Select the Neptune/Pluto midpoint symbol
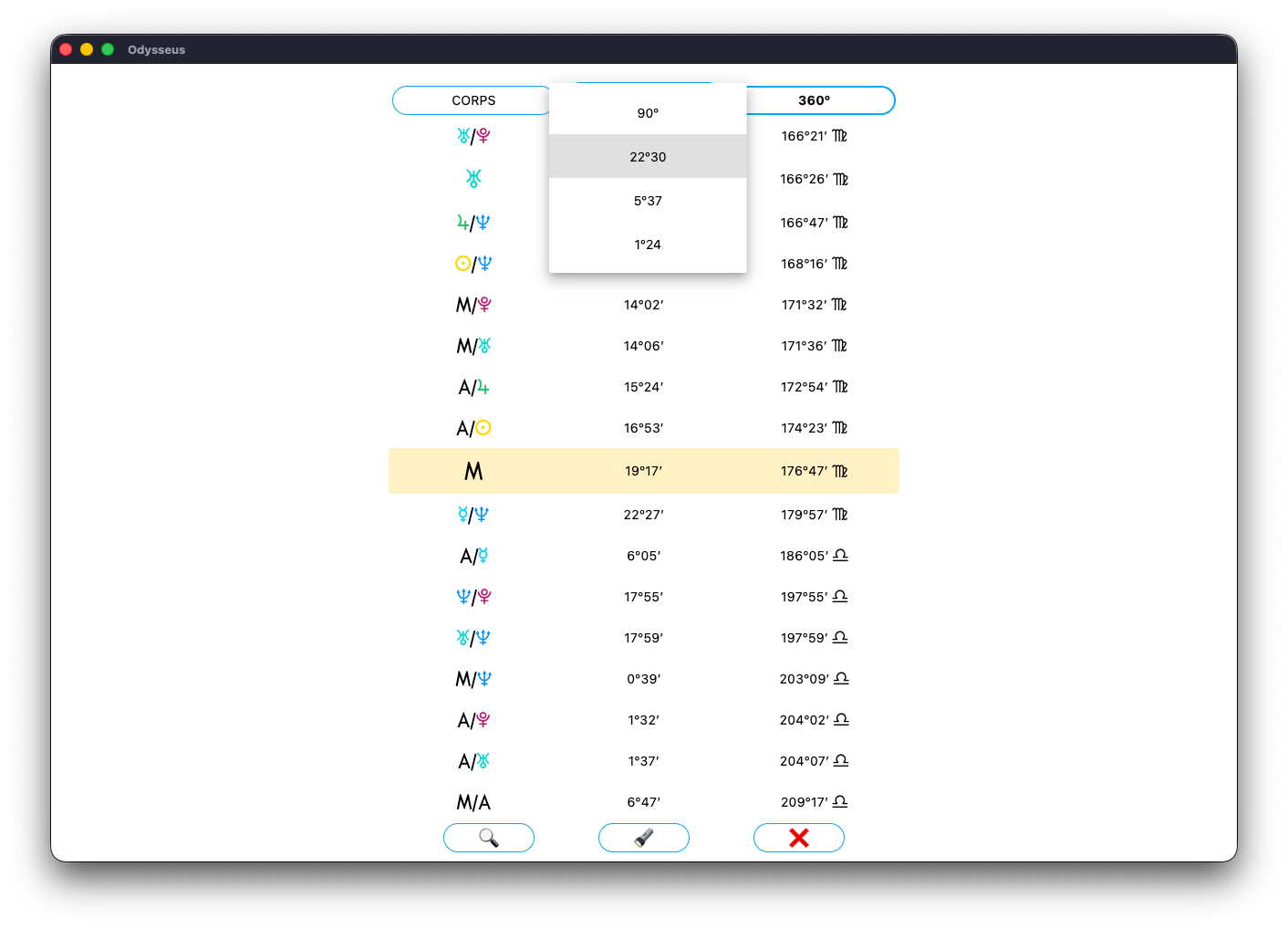This screenshot has width=1288, height=929. pyautogui.click(x=473, y=597)
